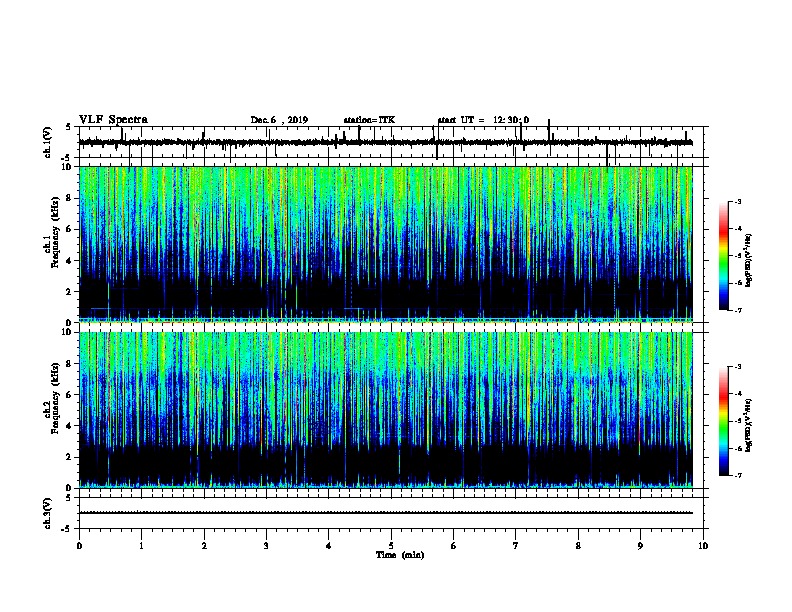This screenshot has height=612, width=792.
Task: Click the ch.2 colorbar log(PSD) label
Action: click(x=749, y=426)
